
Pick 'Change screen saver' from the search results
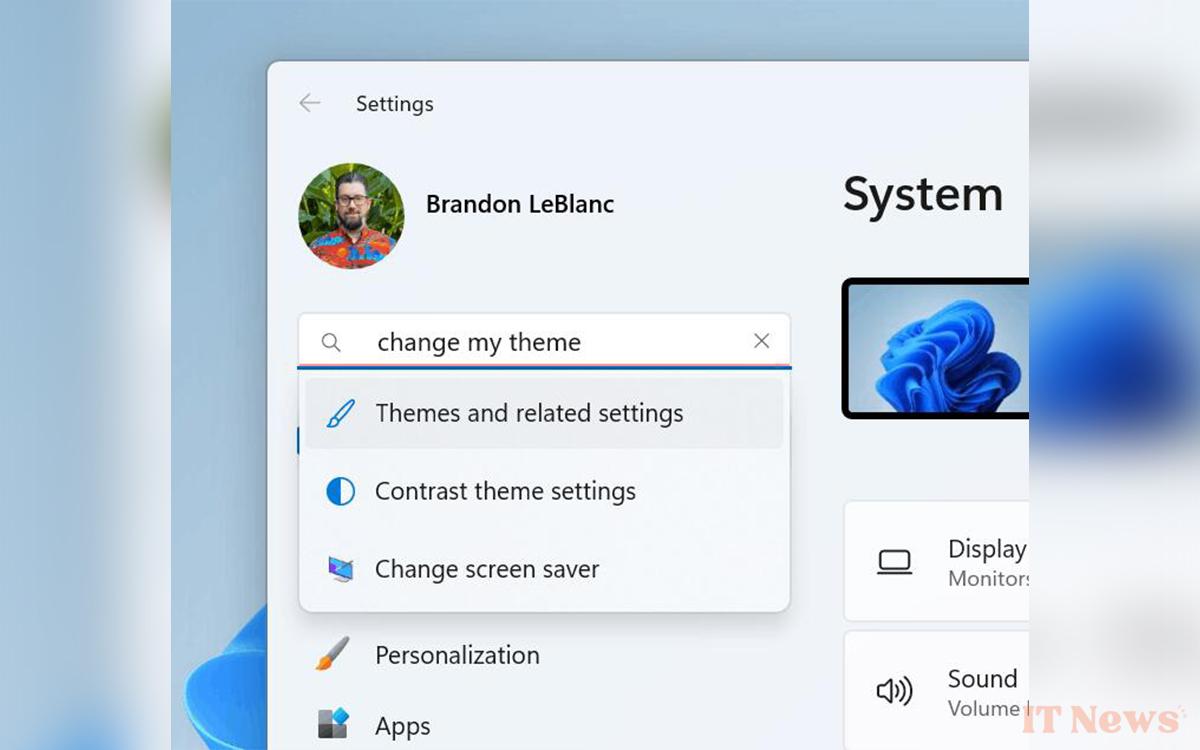[486, 569]
